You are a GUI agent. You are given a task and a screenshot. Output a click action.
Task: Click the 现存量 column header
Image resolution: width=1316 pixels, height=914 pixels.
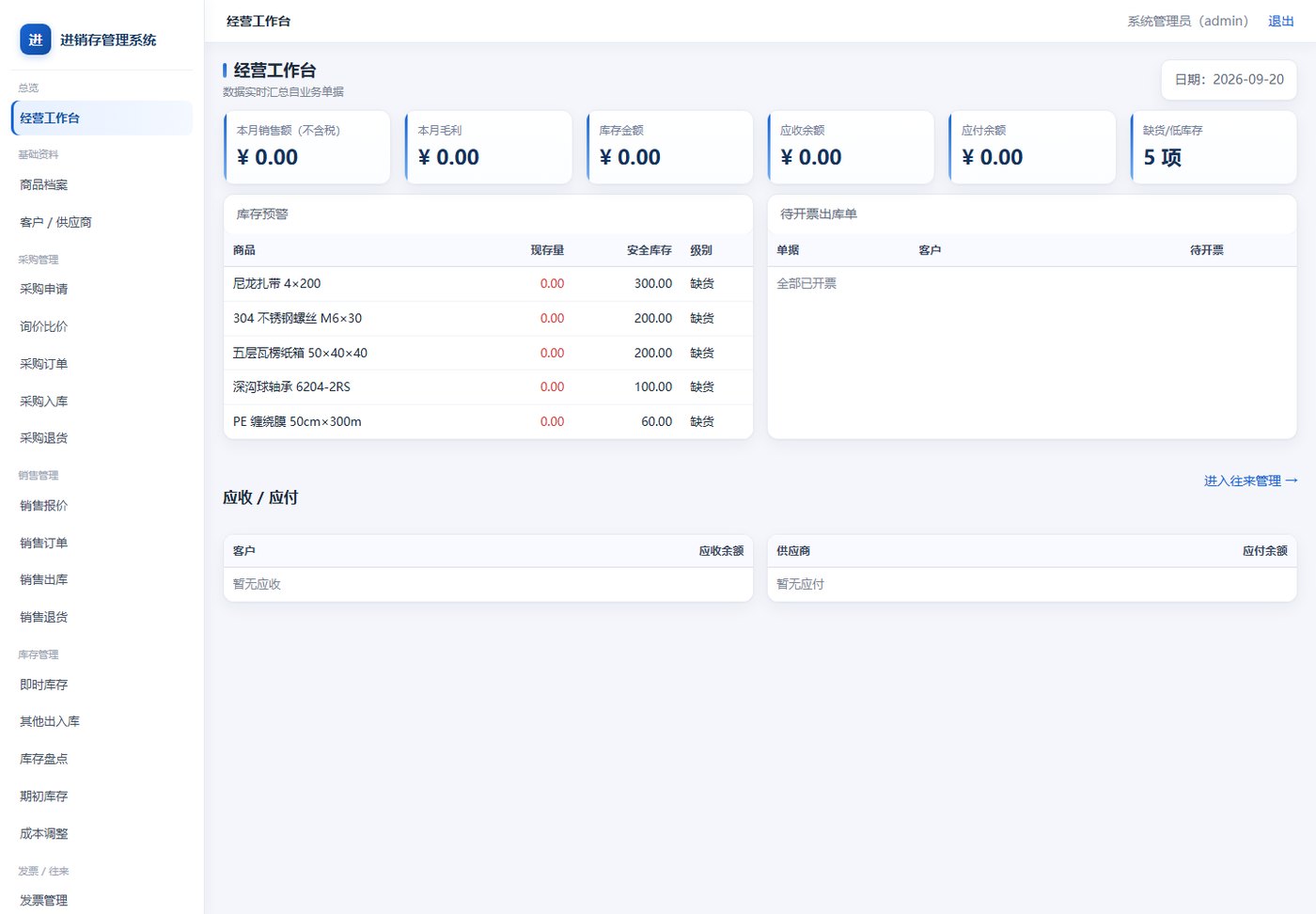(547, 250)
